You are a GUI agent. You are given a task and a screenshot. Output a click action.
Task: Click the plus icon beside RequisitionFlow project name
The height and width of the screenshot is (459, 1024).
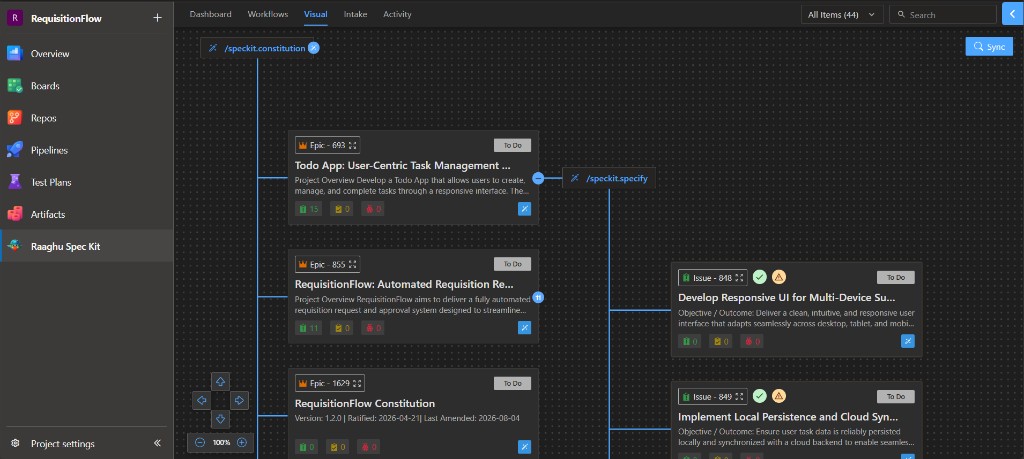point(157,18)
